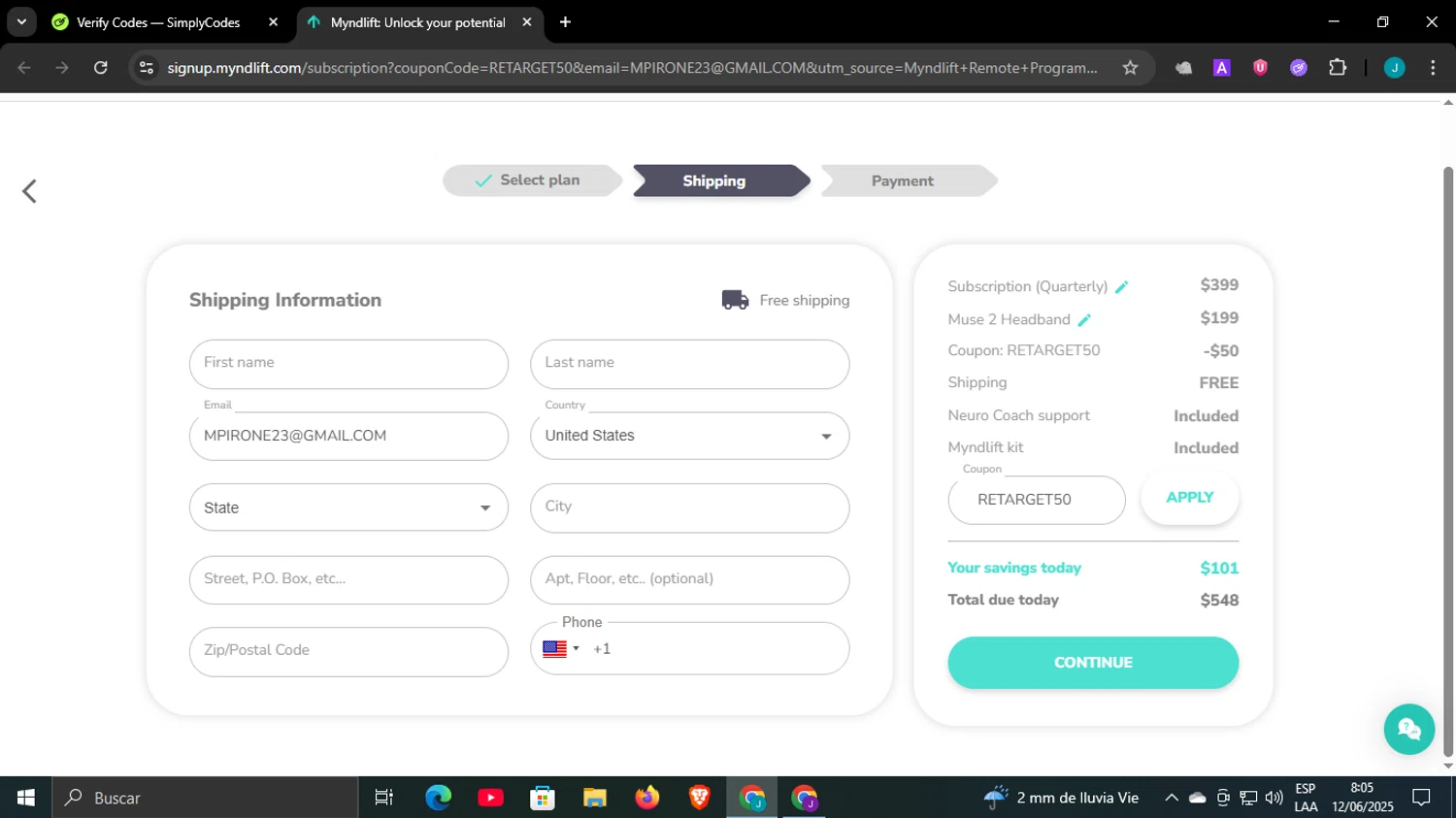Launch Brave browser from taskbar
Image resolution: width=1456 pixels, height=818 pixels.
tap(700, 798)
